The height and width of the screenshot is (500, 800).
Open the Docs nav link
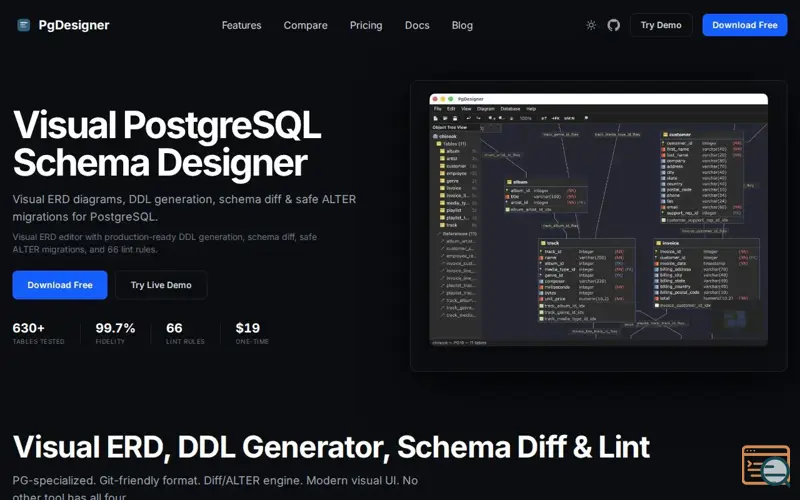tap(417, 25)
